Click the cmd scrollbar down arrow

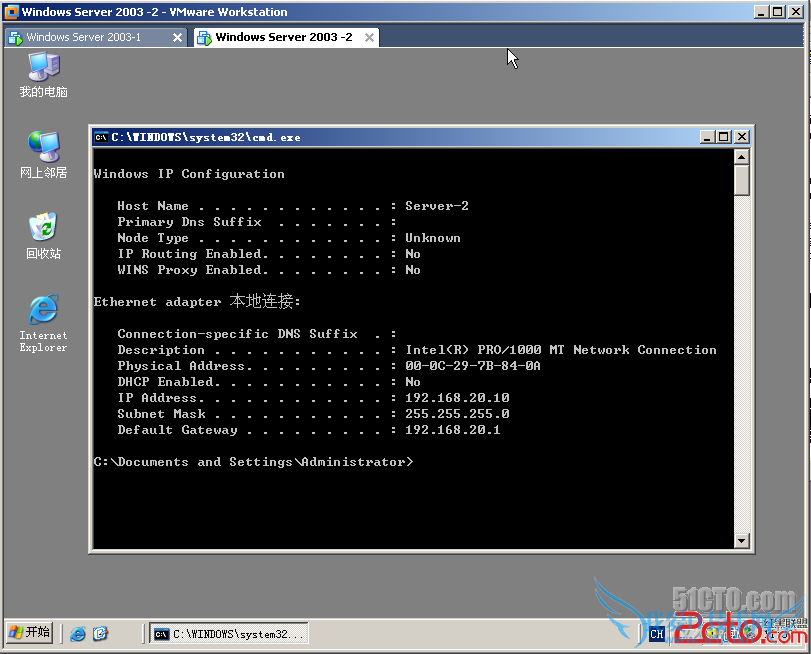point(742,541)
